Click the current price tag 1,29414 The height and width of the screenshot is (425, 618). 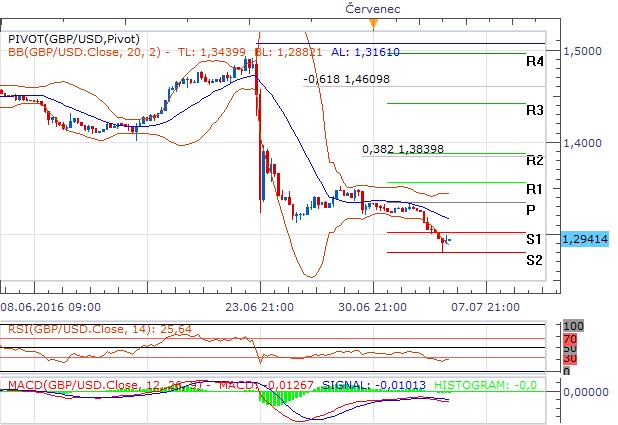pyautogui.click(x=585, y=239)
